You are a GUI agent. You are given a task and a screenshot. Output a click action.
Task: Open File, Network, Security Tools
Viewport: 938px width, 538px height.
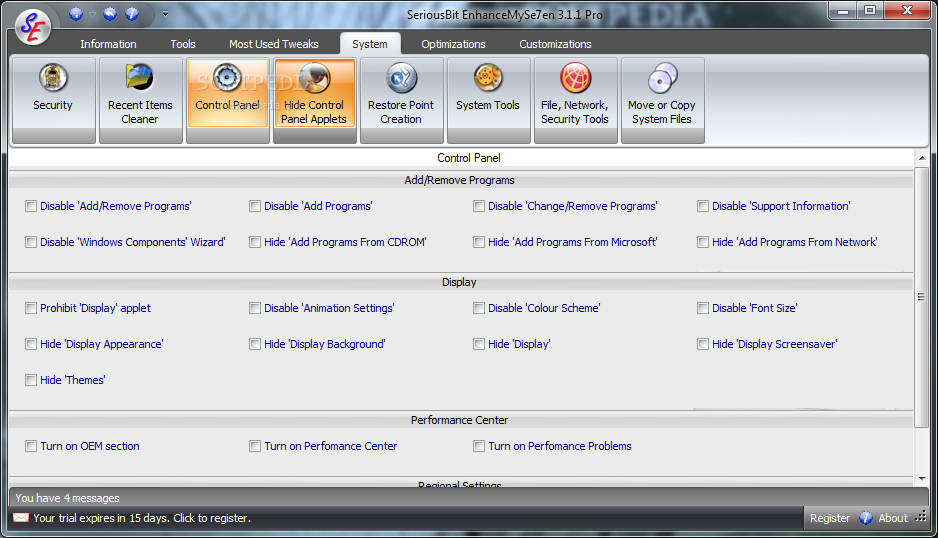[x=575, y=100]
